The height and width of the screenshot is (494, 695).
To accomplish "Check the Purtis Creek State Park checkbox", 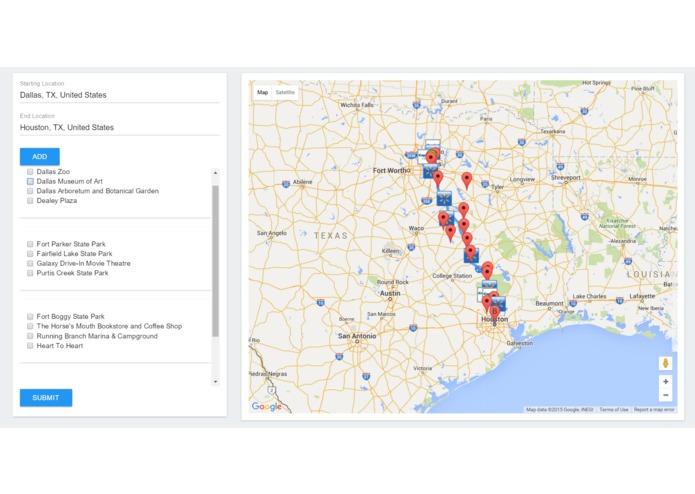I will tap(30, 273).
